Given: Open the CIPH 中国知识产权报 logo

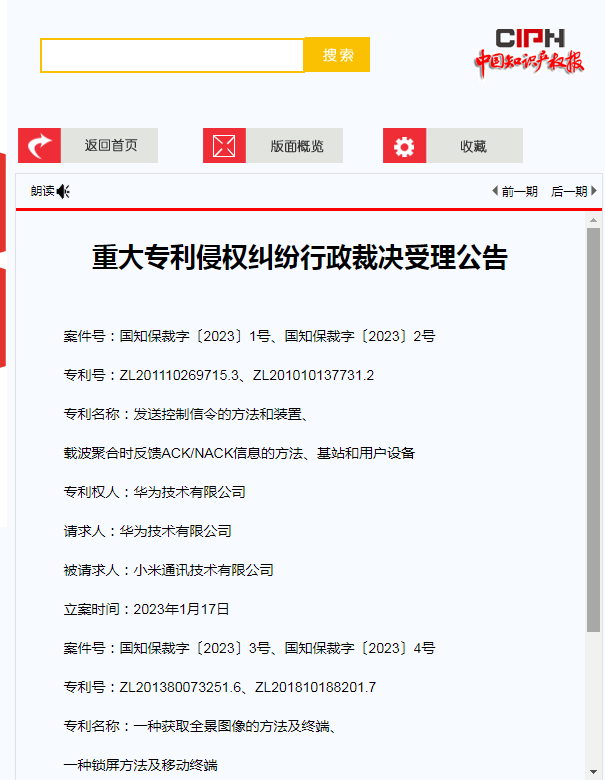Looking at the screenshot, I should click(529, 53).
